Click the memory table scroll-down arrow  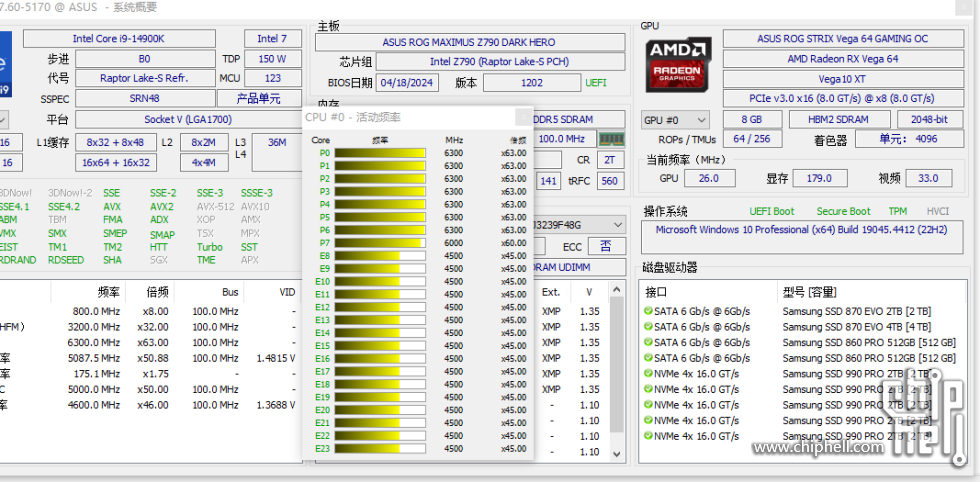click(x=617, y=454)
